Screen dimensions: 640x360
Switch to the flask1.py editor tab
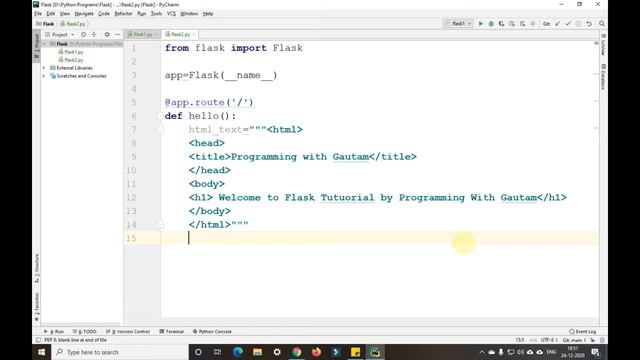tap(141, 34)
